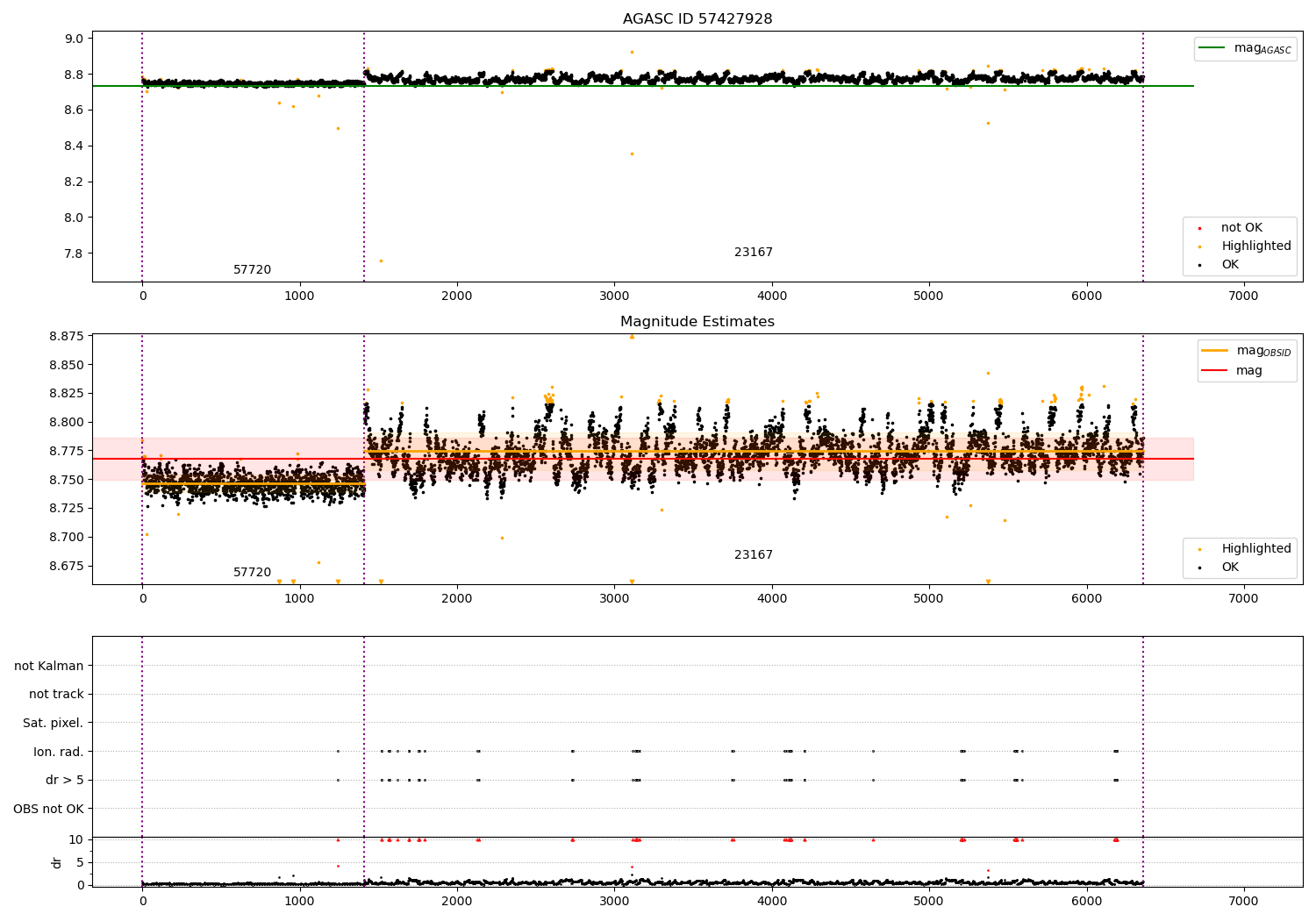The image size is (1316, 921).
Task: Click the 'Magnitude Estimates' plot title
Action: pos(697,322)
